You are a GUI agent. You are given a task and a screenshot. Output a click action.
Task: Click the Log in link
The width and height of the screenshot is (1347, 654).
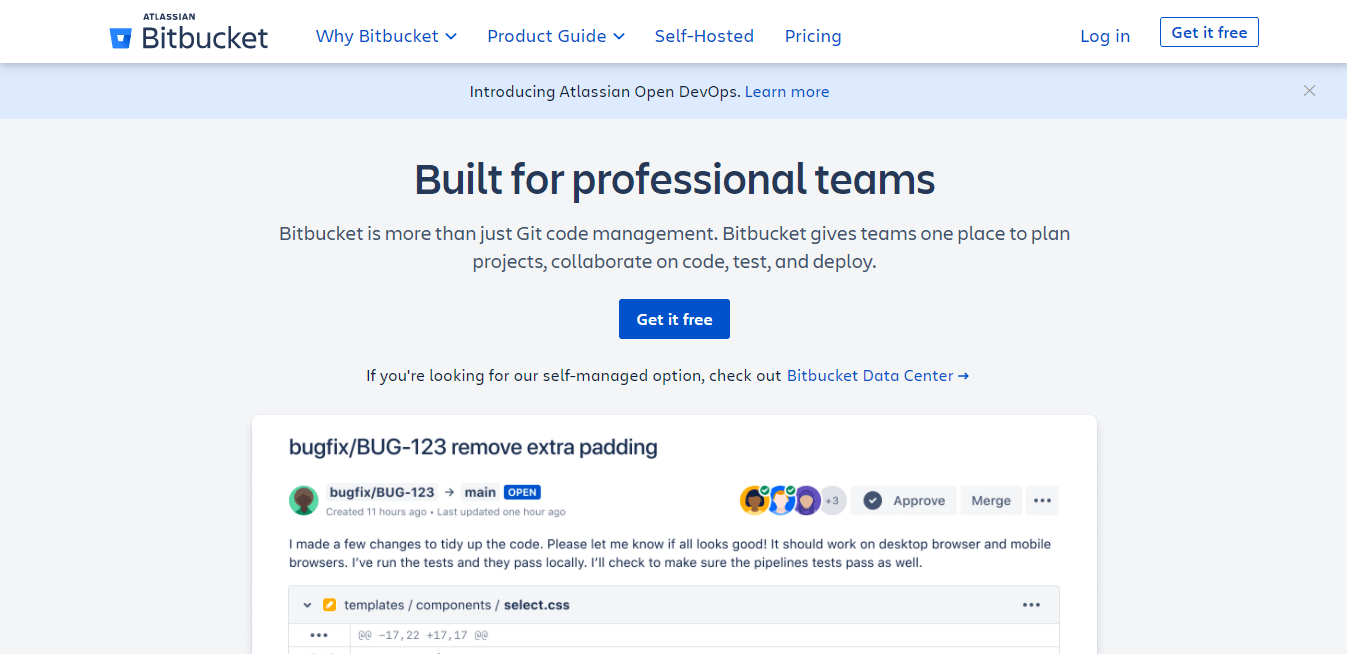tap(1105, 36)
